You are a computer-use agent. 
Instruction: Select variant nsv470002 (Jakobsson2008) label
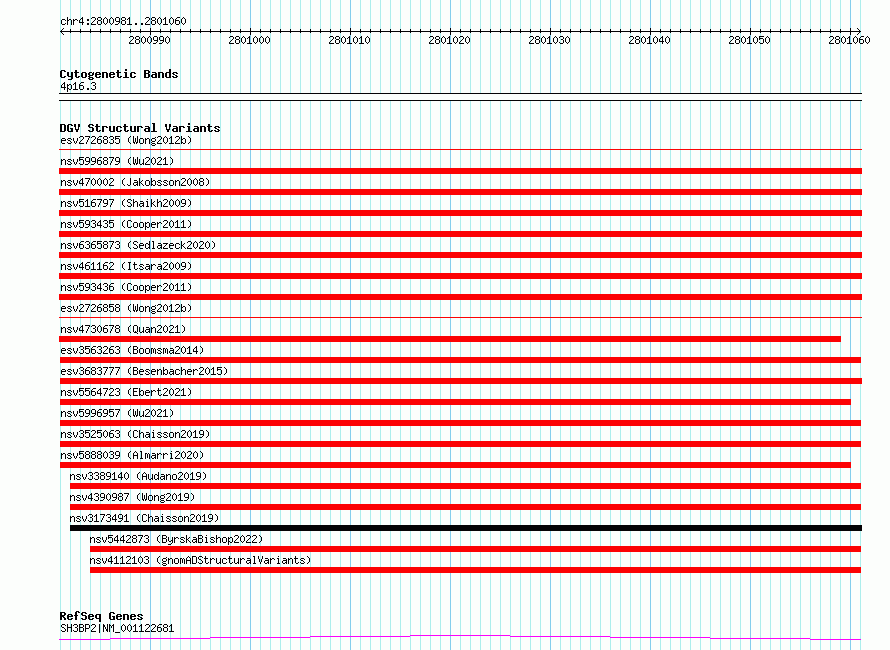point(135,182)
